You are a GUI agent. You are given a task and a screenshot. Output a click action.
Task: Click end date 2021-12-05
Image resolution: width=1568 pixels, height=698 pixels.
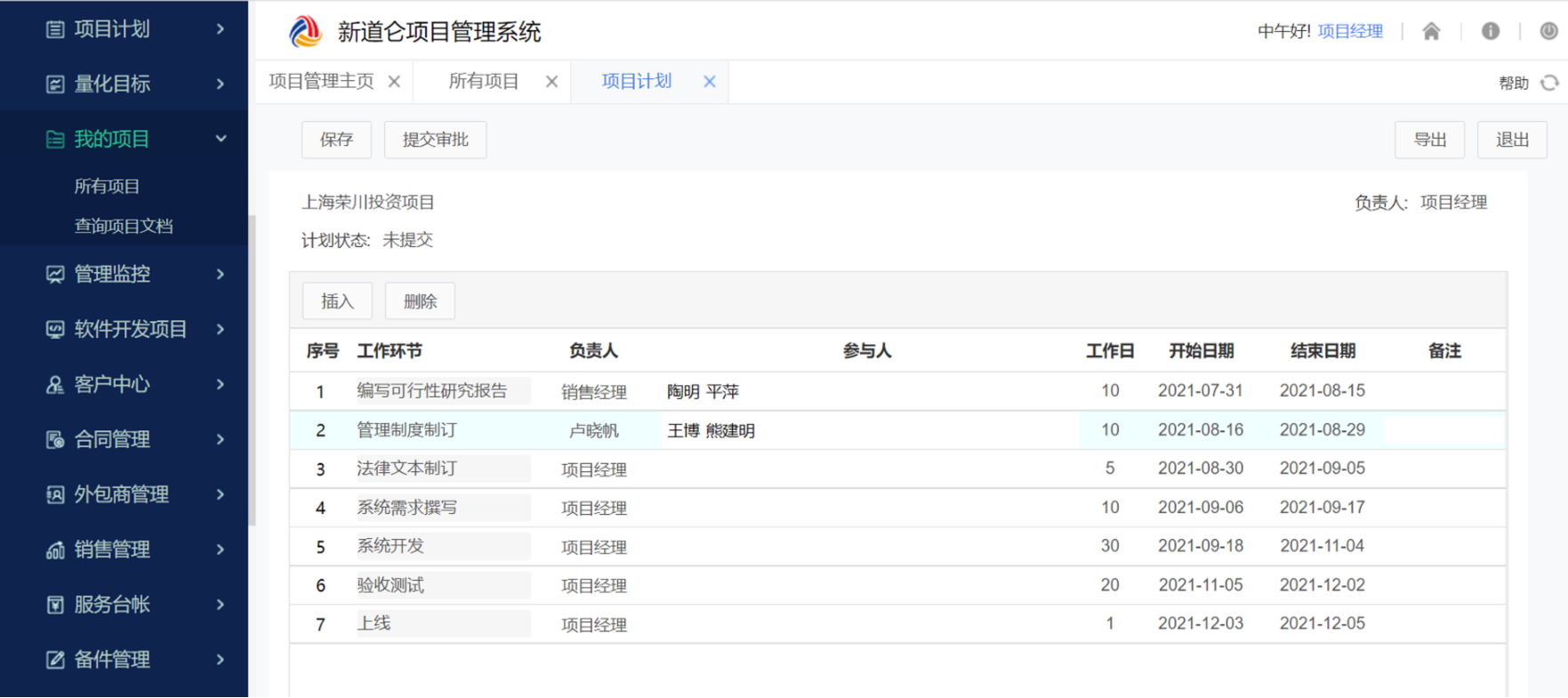point(1323,623)
